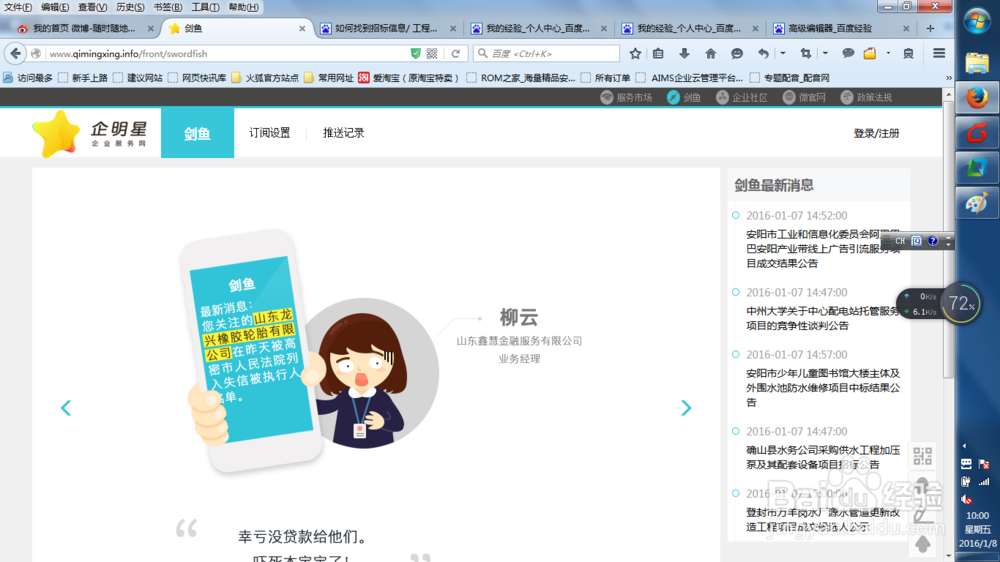Open 新手上路 bookmark

point(83,78)
